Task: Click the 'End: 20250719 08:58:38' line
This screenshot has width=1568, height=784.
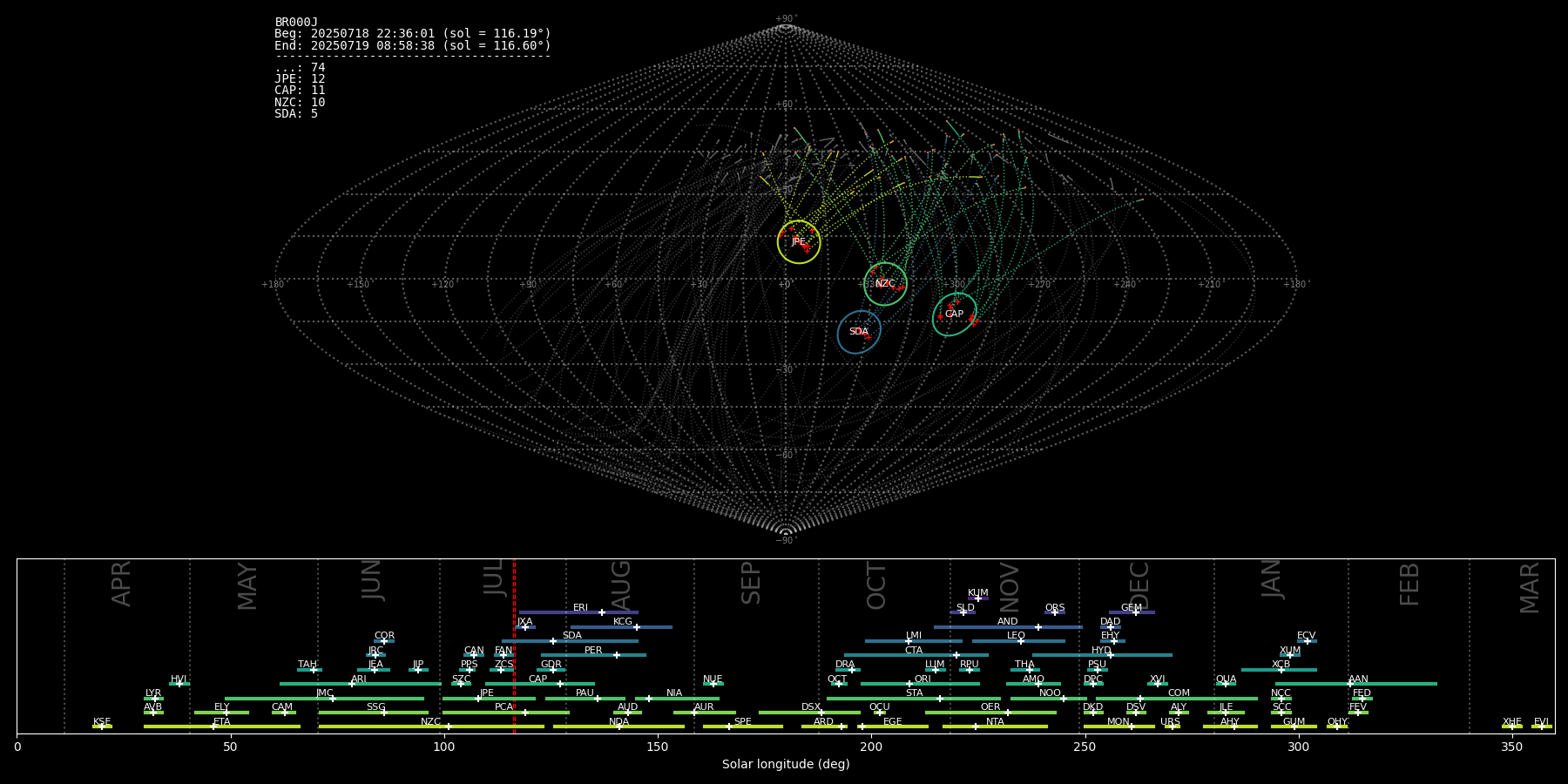Action: coord(413,45)
